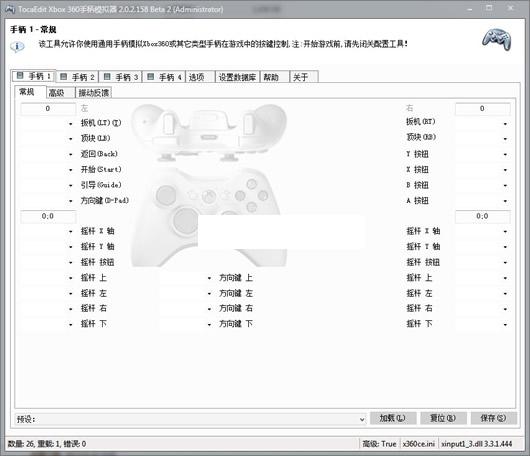Click the info icon beside the description
530x456 pixels.
coord(17,46)
